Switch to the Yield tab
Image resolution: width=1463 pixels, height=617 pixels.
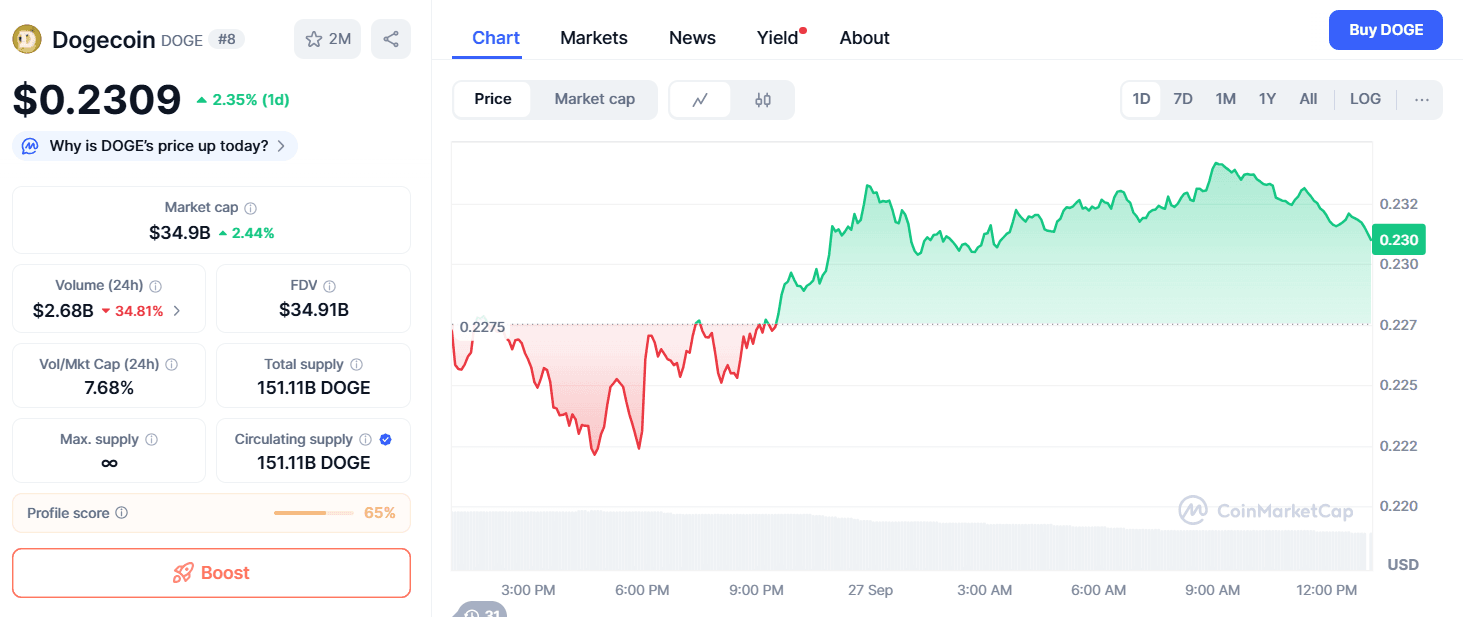pos(777,38)
